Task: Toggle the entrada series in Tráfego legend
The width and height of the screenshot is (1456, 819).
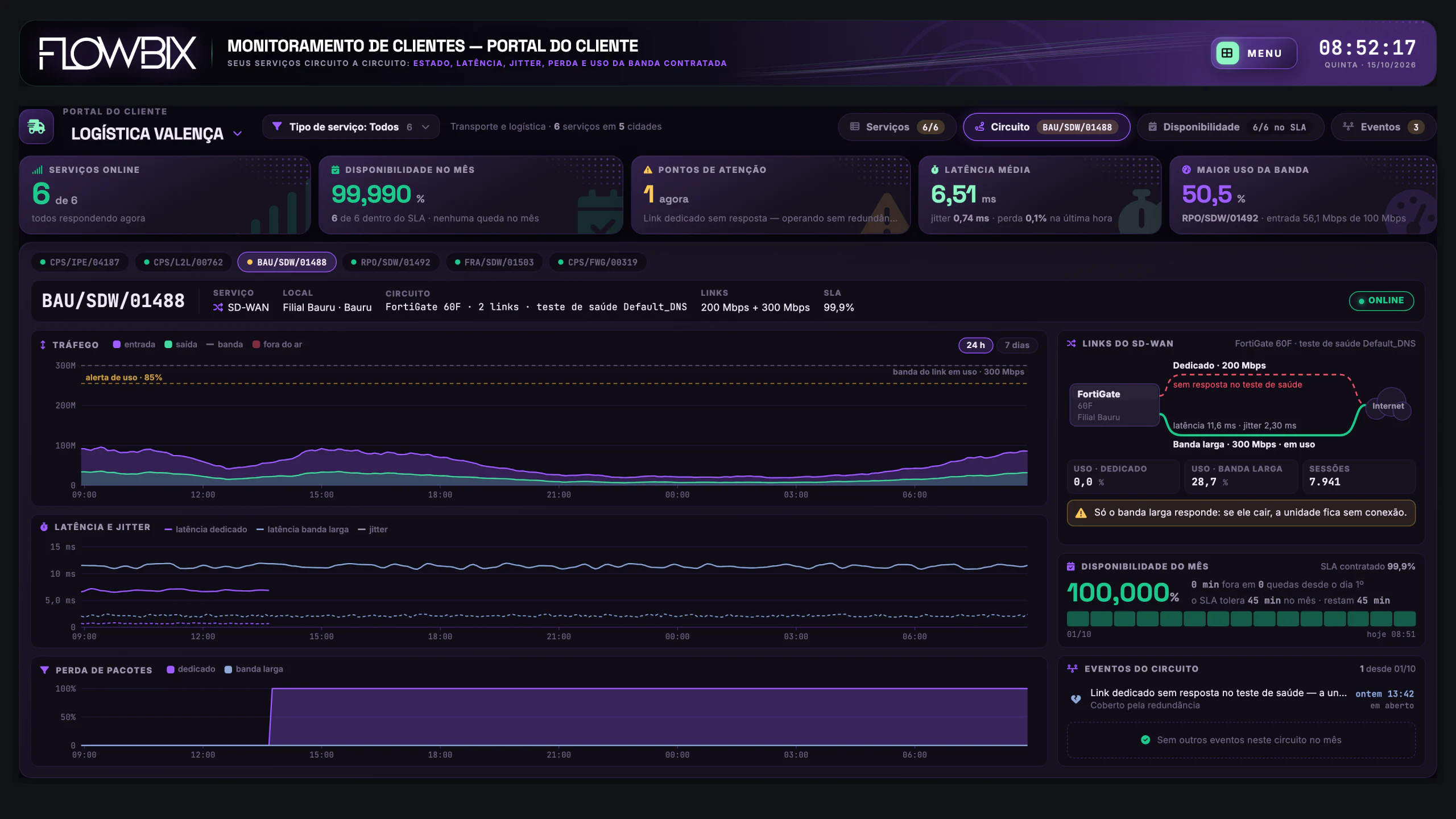Action: [x=134, y=345]
